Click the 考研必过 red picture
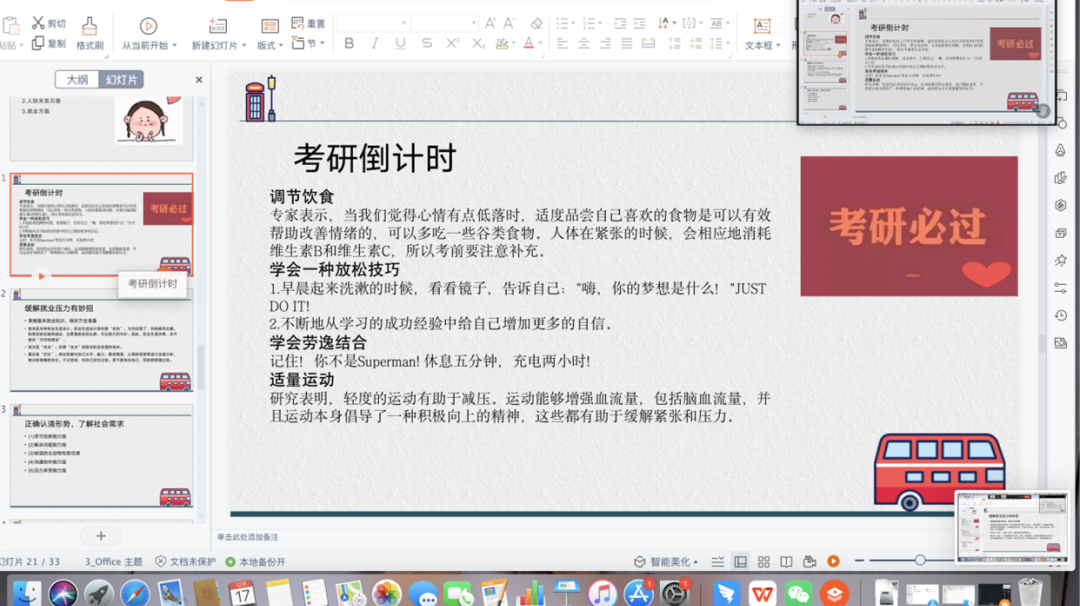The height and width of the screenshot is (606, 1080). 908,226
